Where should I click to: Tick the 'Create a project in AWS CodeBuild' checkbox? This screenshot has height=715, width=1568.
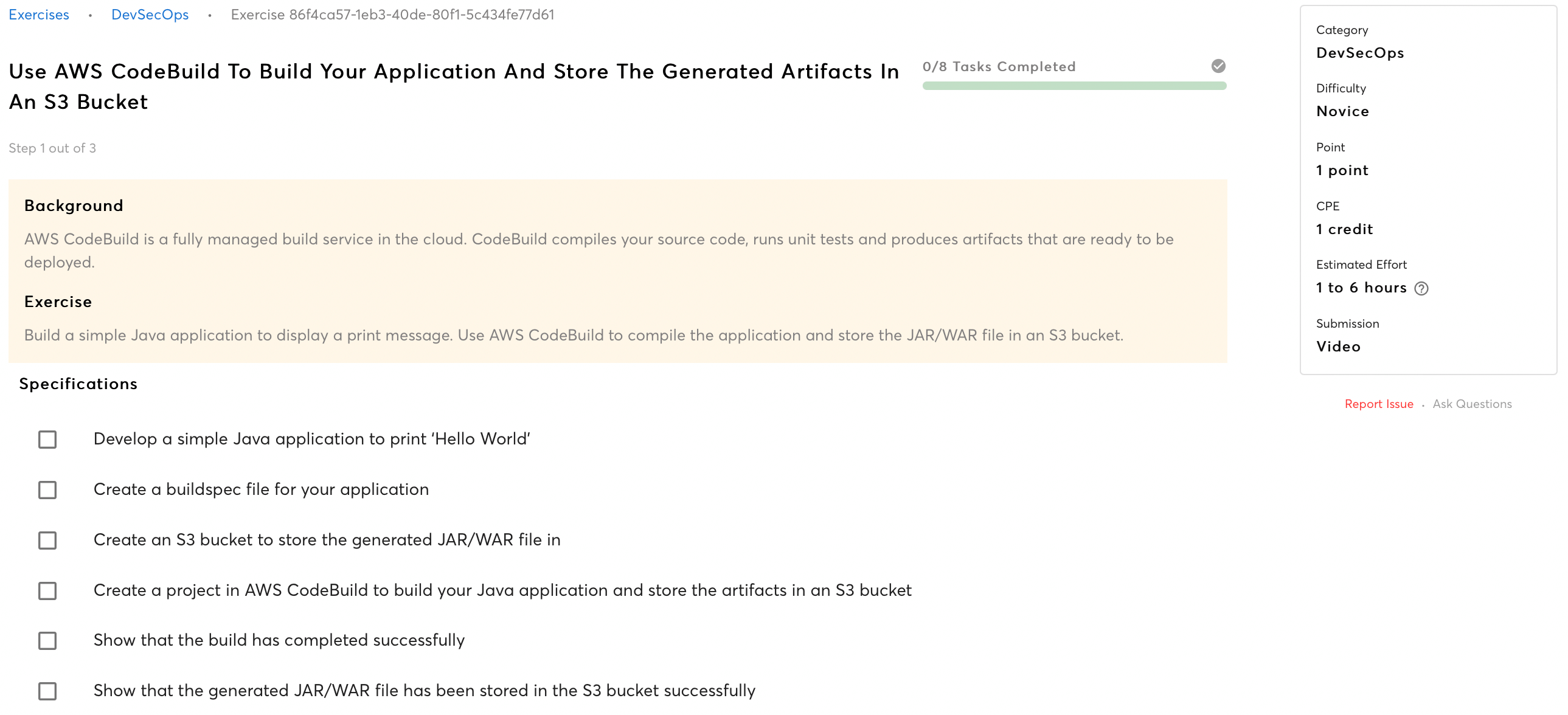pos(47,591)
